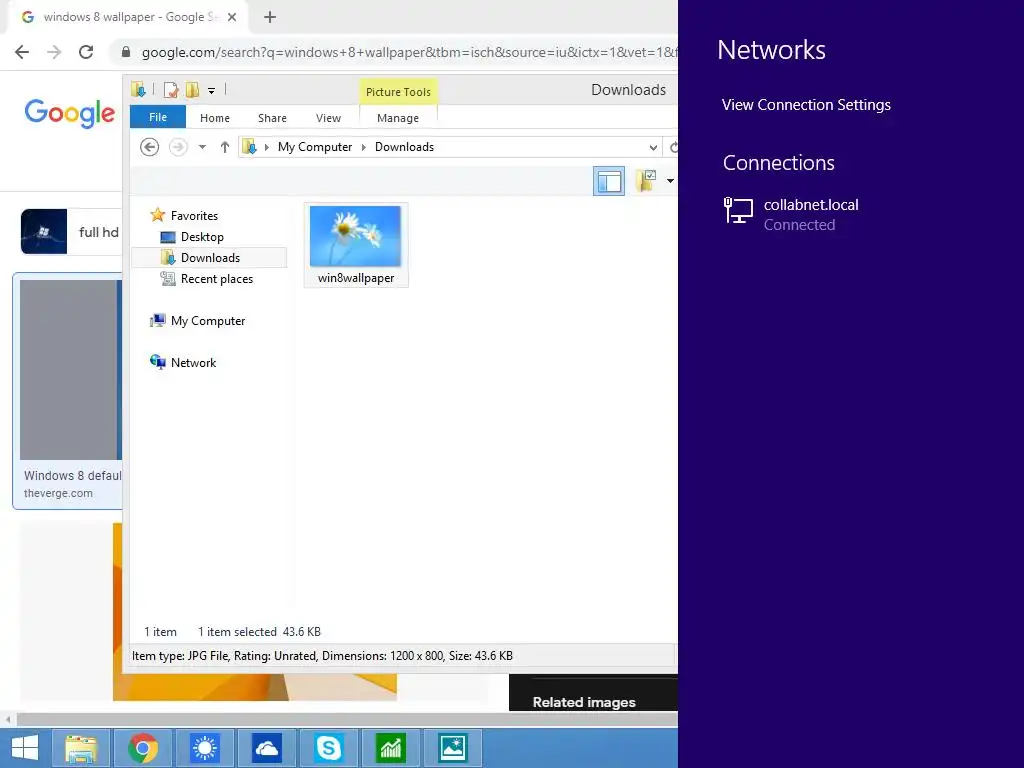
Task: Open the File ribbon tab
Action: (158, 117)
